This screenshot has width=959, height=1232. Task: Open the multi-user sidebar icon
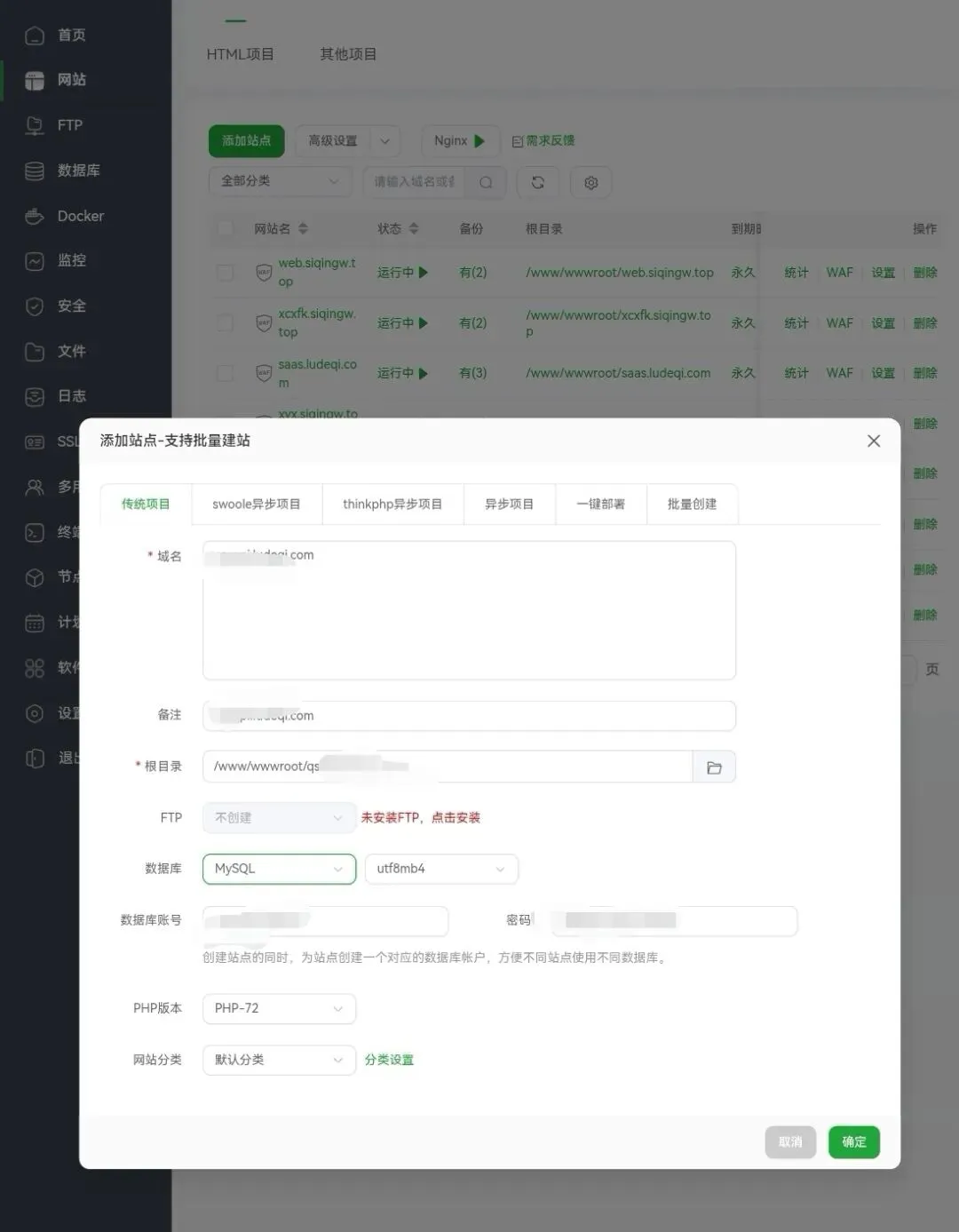[x=35, y=487]
